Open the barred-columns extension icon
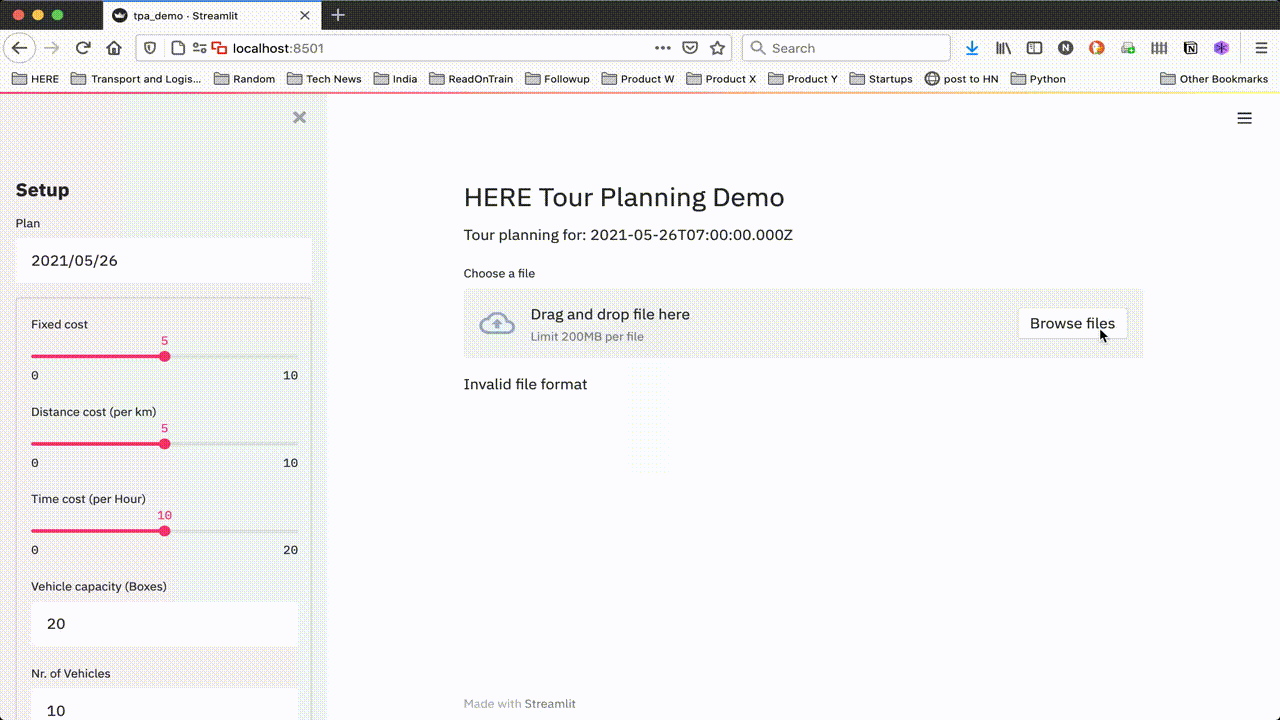This screenshot has height=720, width=1280. (1159, 48)
